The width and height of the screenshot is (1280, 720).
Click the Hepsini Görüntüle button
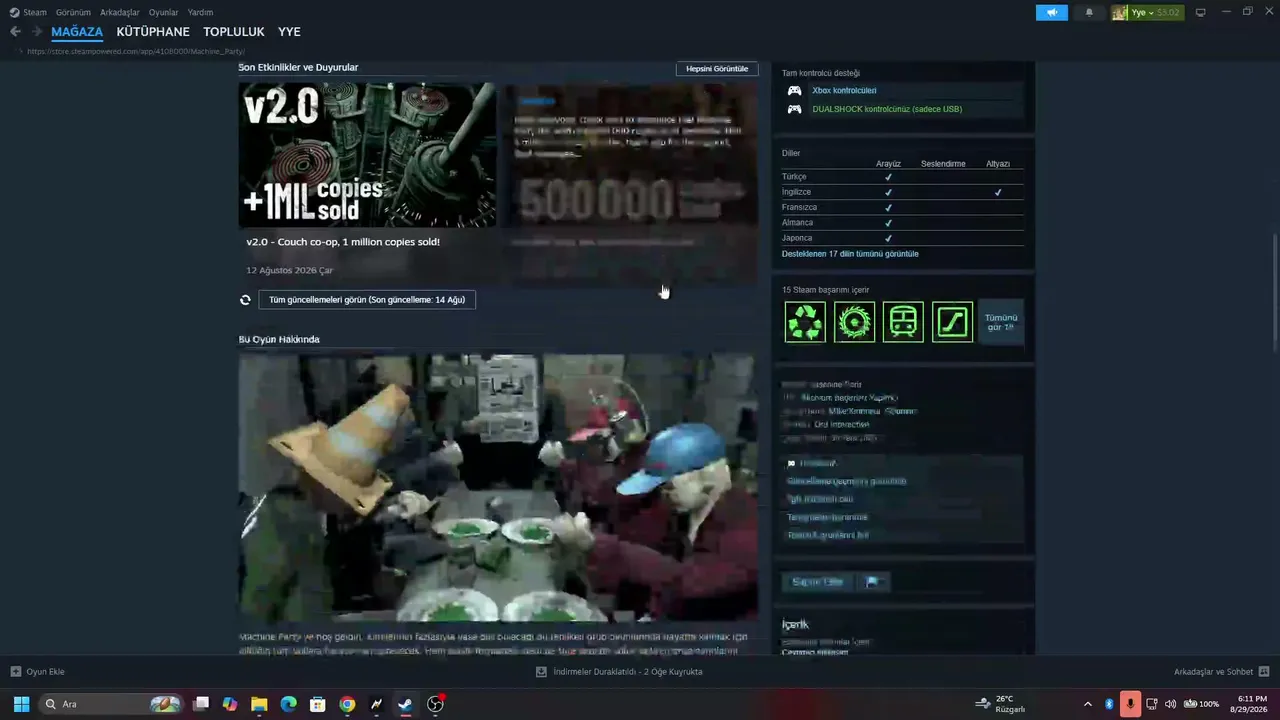pyautogui.click(x=717, y=69)
